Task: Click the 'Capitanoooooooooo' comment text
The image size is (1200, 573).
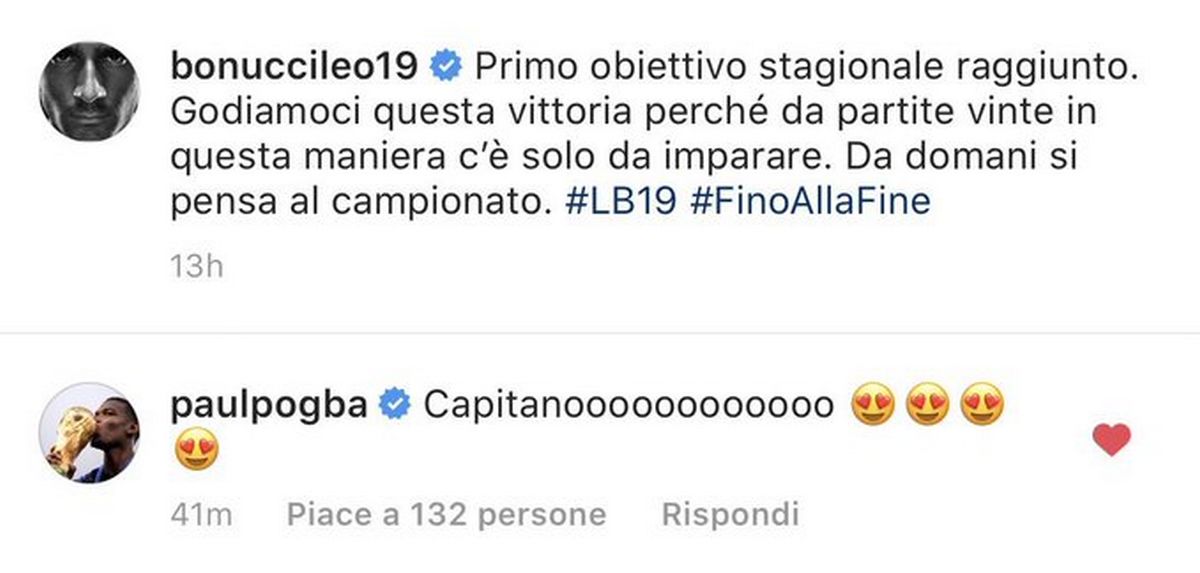Action: [x=629, y=405]
